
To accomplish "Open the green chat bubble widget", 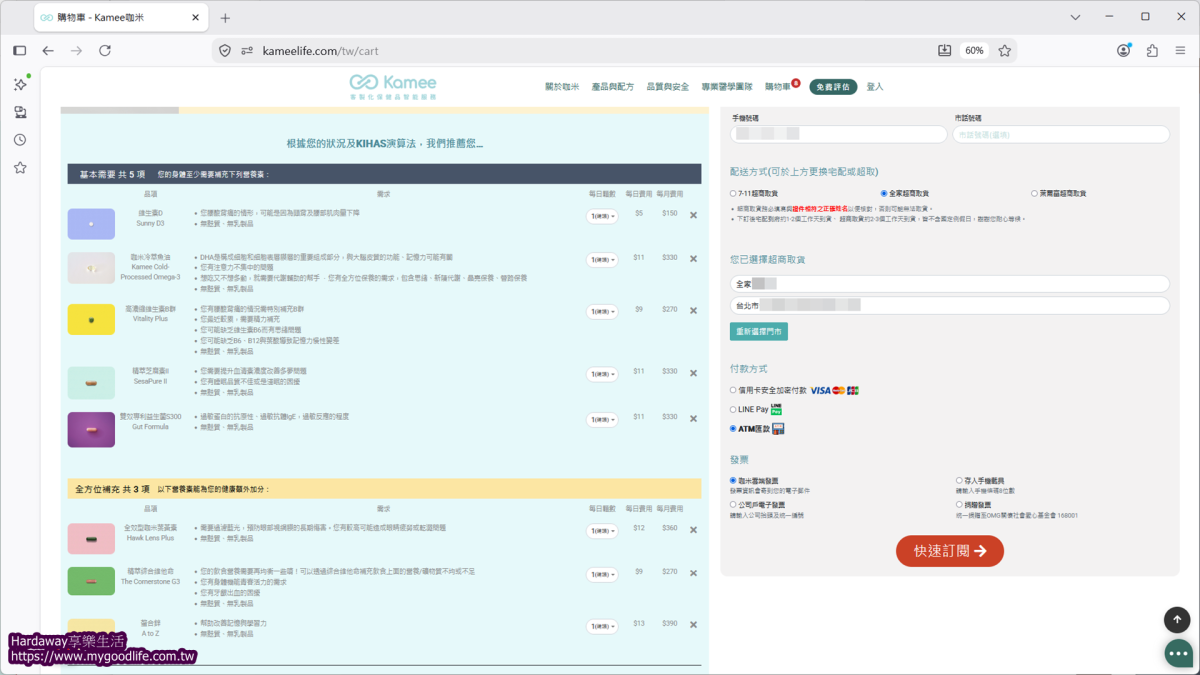I will (x=1177, y=652).
